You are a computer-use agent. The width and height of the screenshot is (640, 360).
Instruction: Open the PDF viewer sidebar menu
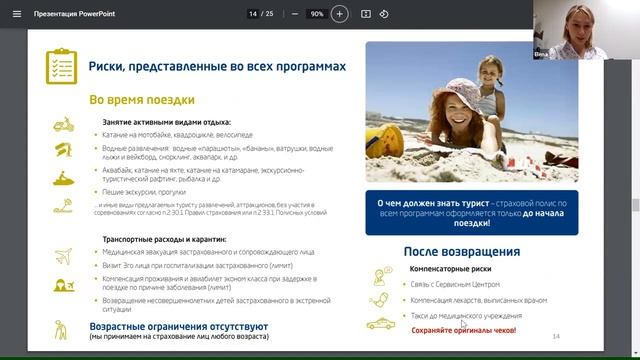point(17,14)
